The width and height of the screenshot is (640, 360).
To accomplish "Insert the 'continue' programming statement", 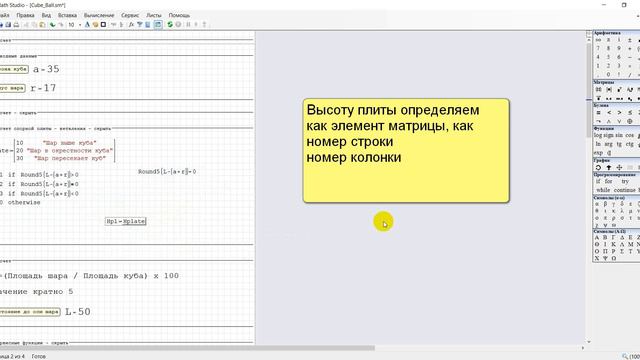I will [x=624, y=190].
